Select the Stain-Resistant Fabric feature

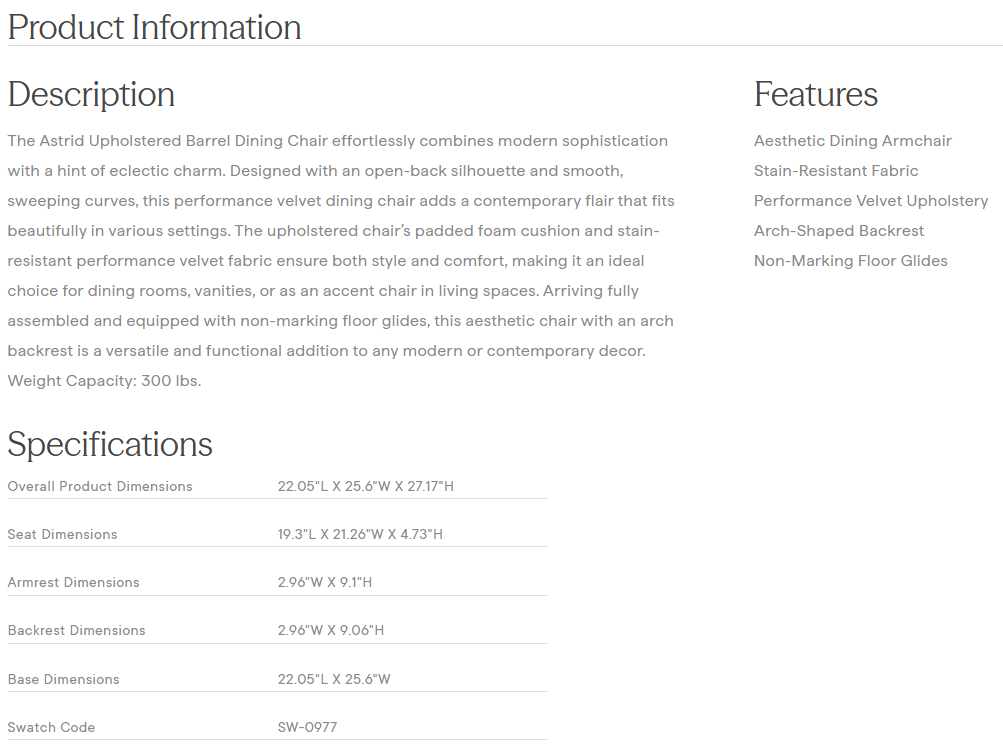click(x=835, y=171)
